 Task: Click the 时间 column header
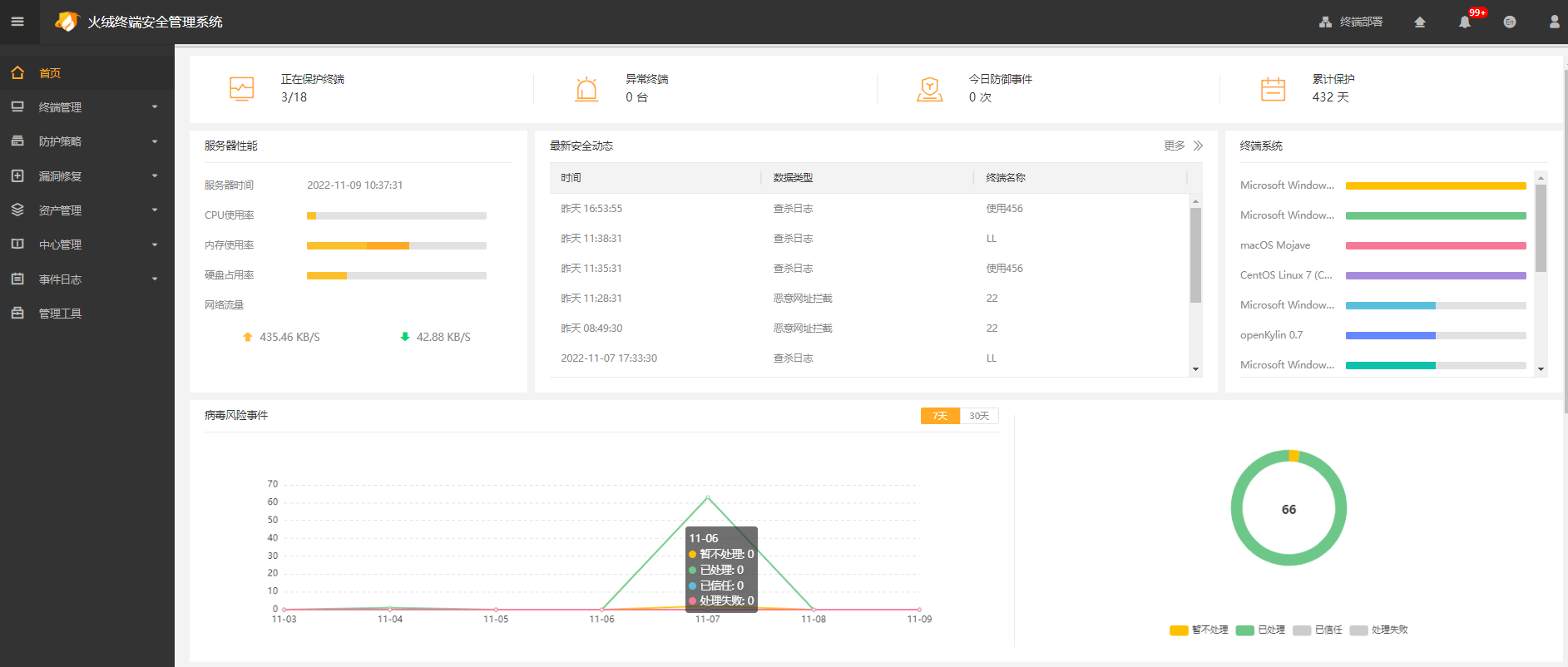(x=571, y=178)
